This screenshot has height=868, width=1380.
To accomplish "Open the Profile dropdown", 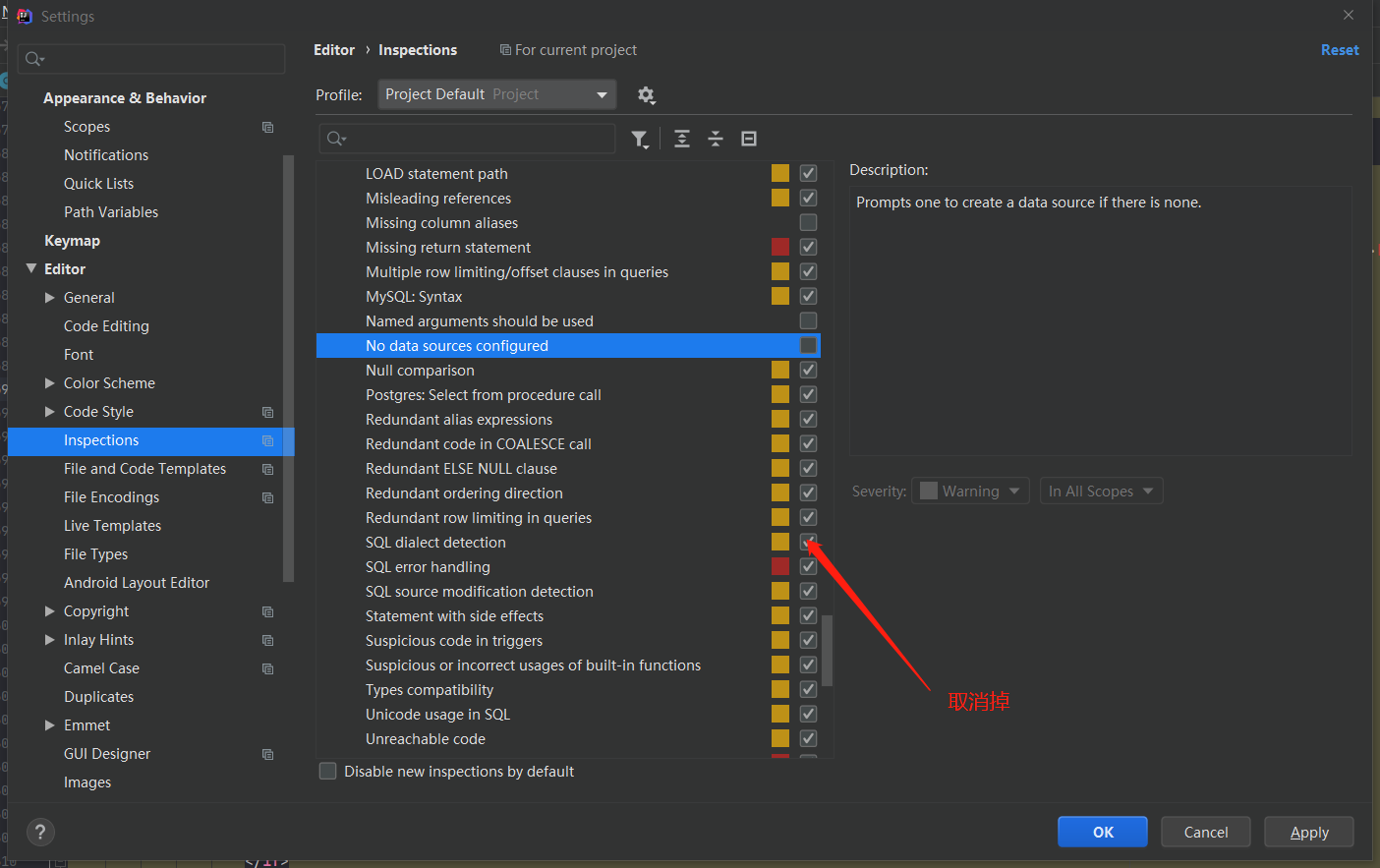I will (496, 94).
